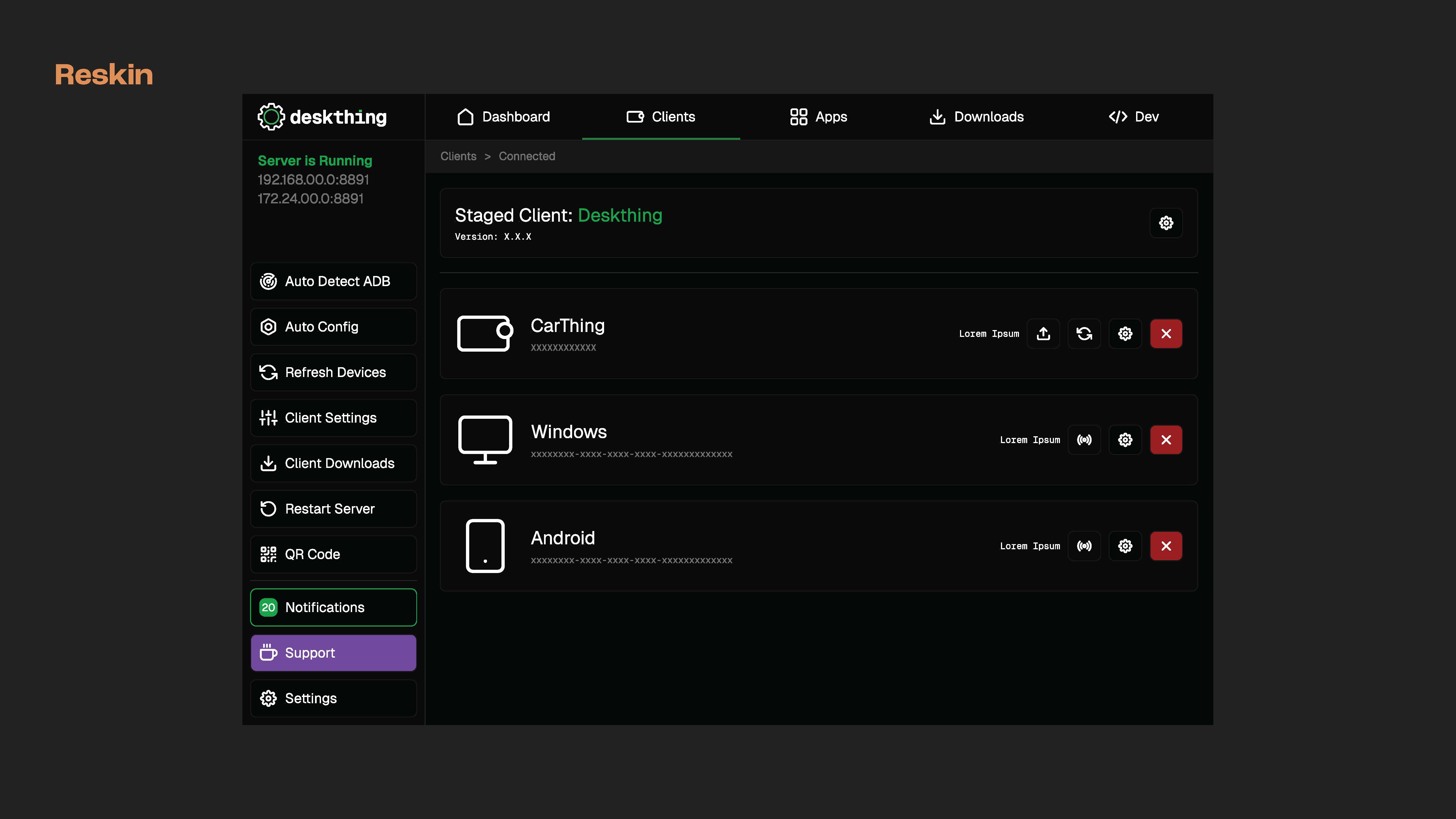Open settings gear for CarThing device

(1125, 334)
